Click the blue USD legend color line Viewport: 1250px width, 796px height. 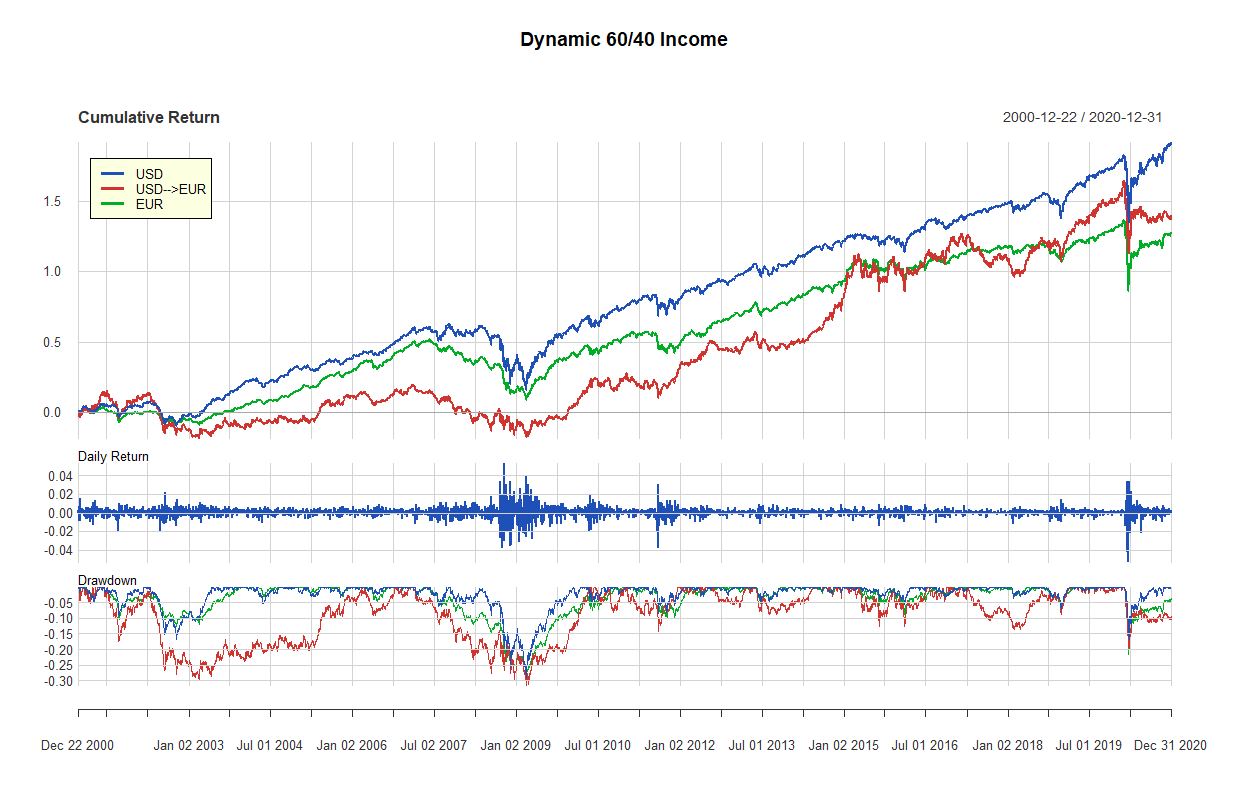(111, 175)
